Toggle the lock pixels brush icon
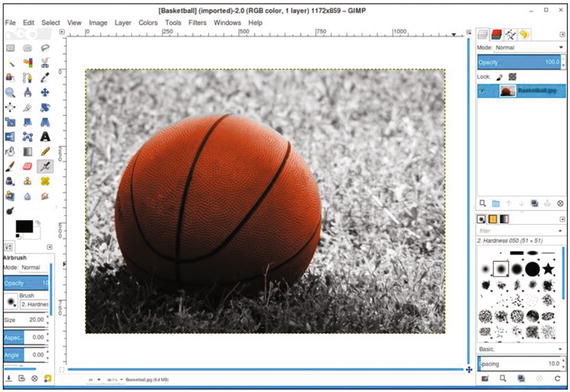The width and height of the screenshot is (570, 392). point(499,77)
